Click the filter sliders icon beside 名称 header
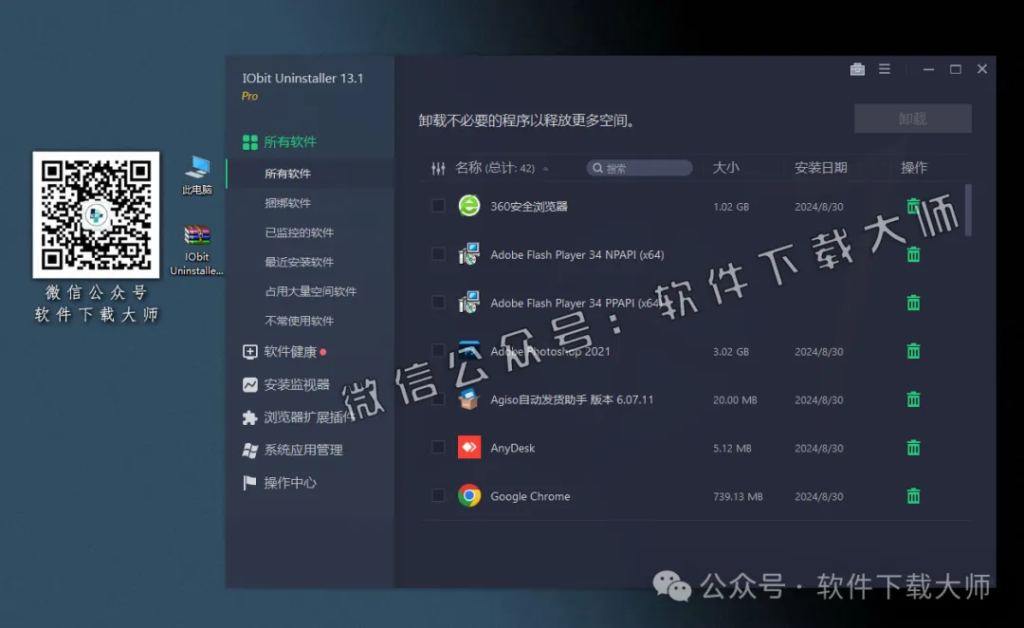 (x=437, y=168)
